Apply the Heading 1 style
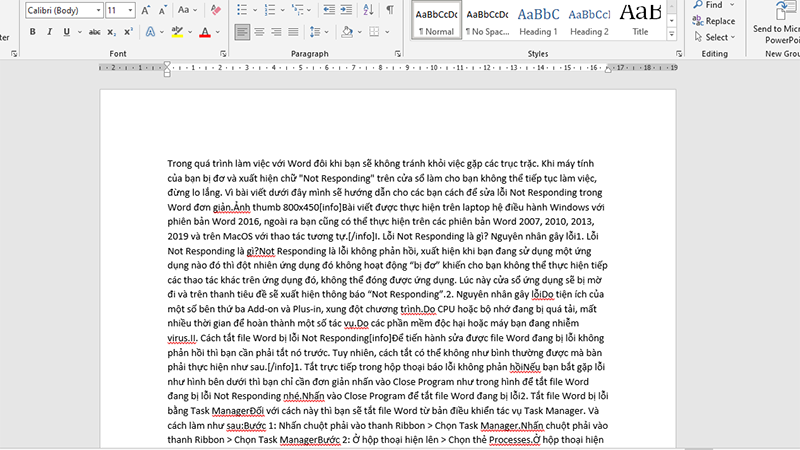This screenshot has width=800, height=450. pyautogui.click(x=540, y=20)
